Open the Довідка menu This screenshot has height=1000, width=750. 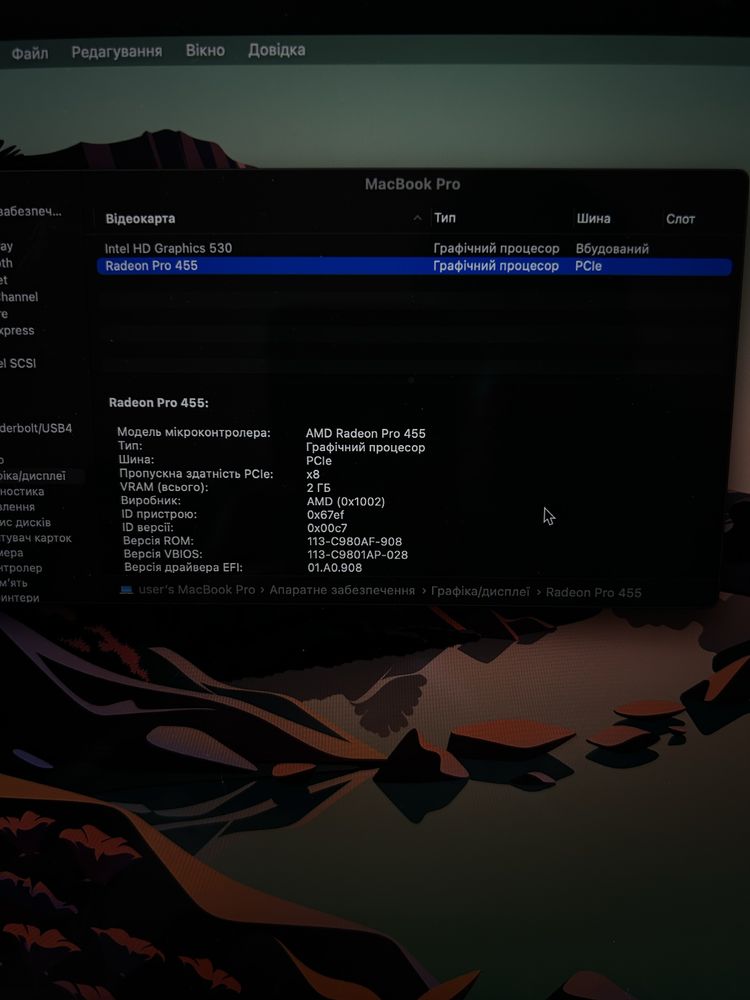click(x=277, y=50)
